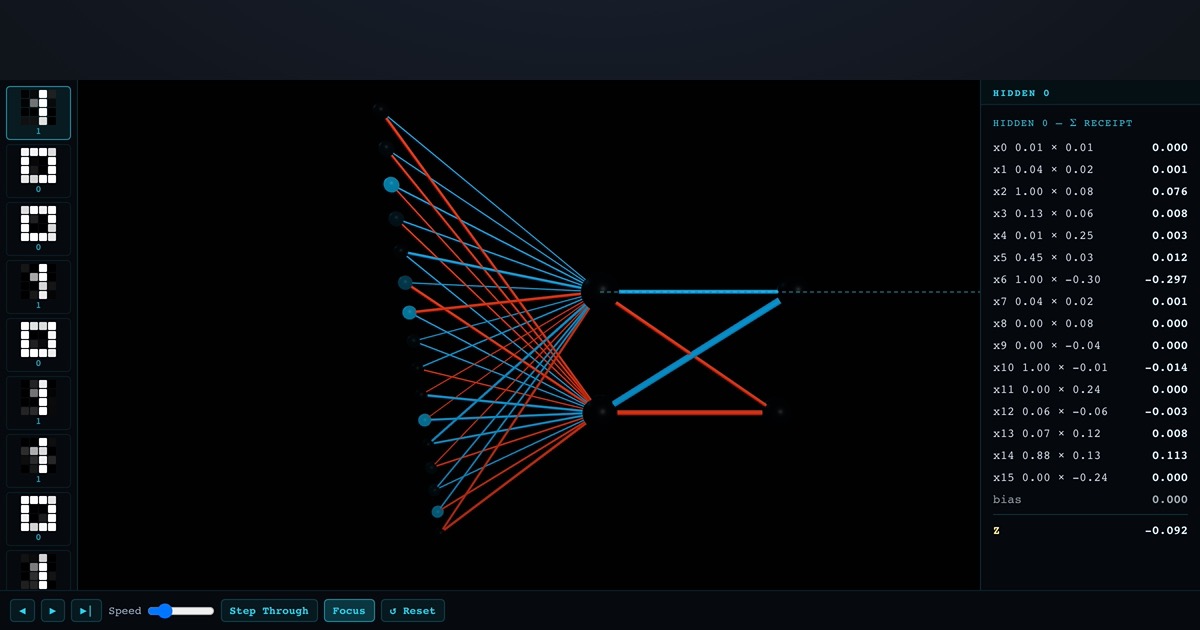Click the step backward arrow button
1200x630 pixels.
pyautogui.click(x=22, y=610)
